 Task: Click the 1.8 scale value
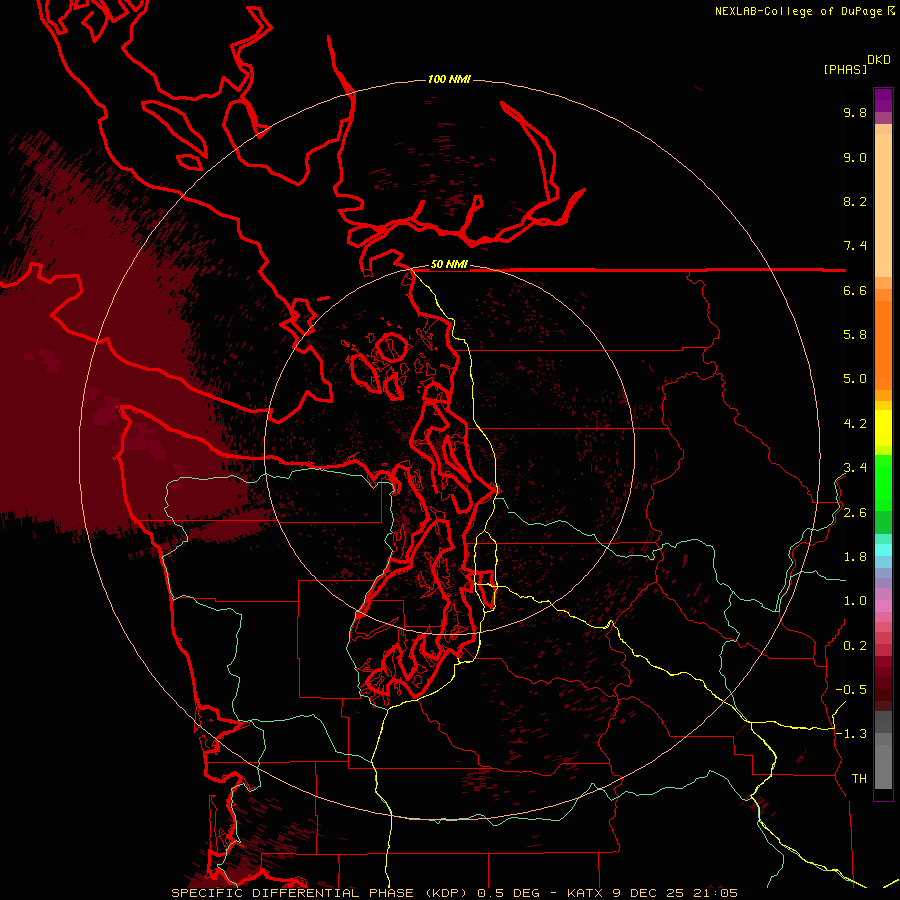(855, 557)
